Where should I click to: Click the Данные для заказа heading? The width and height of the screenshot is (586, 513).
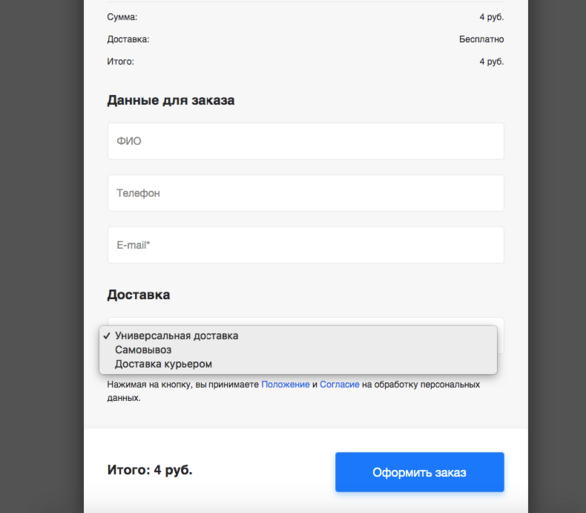[x=171, y=100]
